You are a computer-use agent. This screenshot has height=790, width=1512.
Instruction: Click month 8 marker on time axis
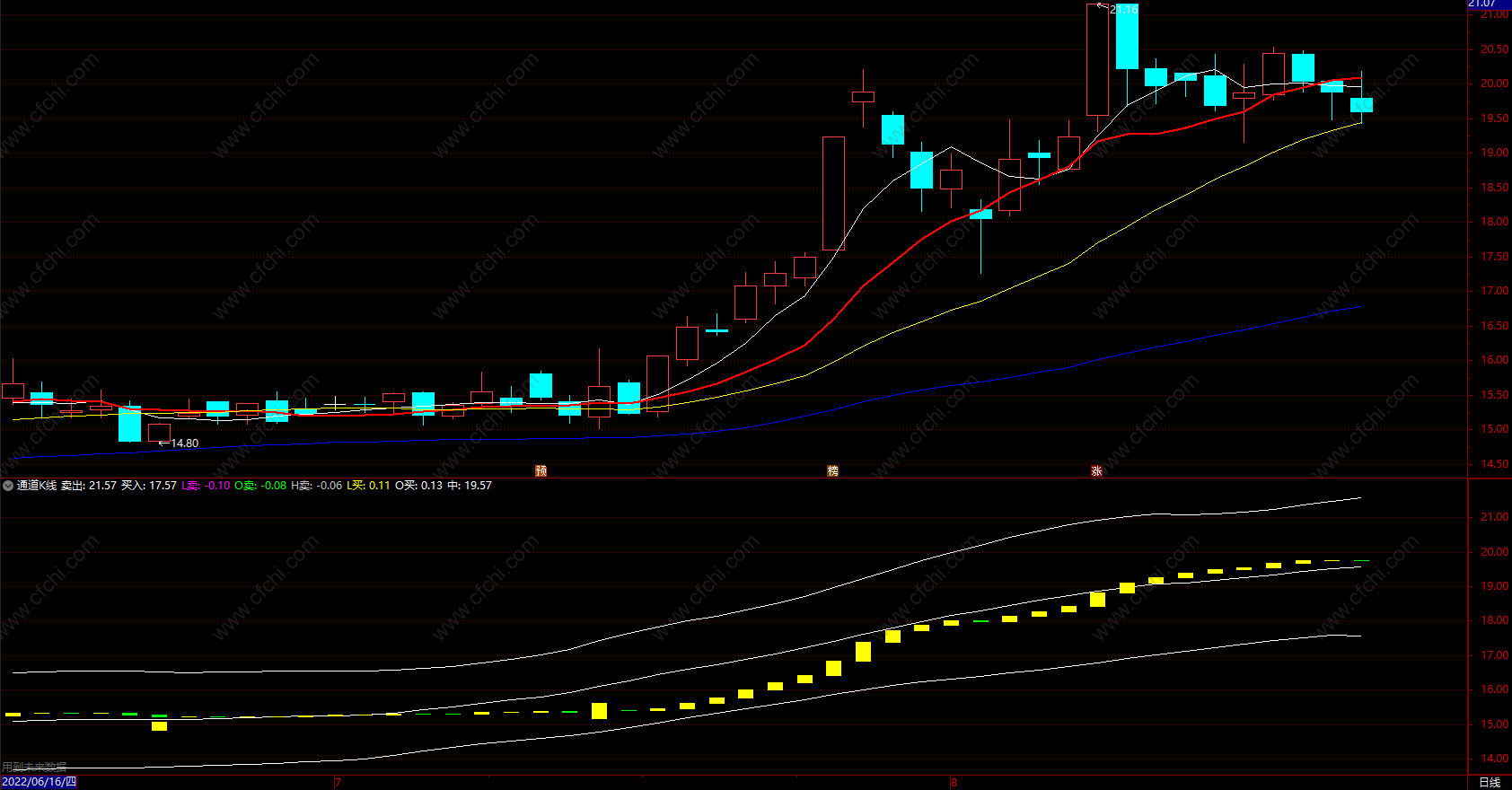[954, 783]
